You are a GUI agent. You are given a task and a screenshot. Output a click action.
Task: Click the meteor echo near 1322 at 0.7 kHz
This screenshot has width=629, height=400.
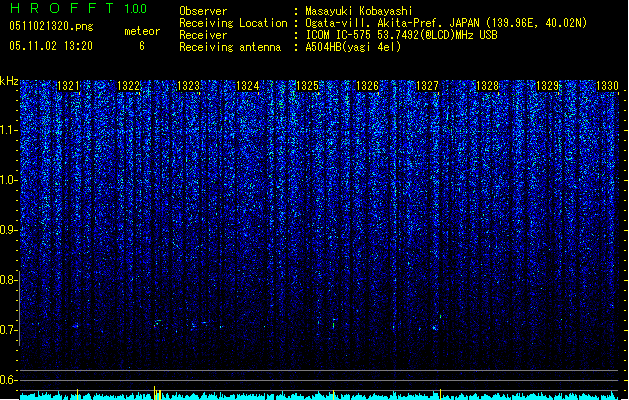click(x=157, y=323)
